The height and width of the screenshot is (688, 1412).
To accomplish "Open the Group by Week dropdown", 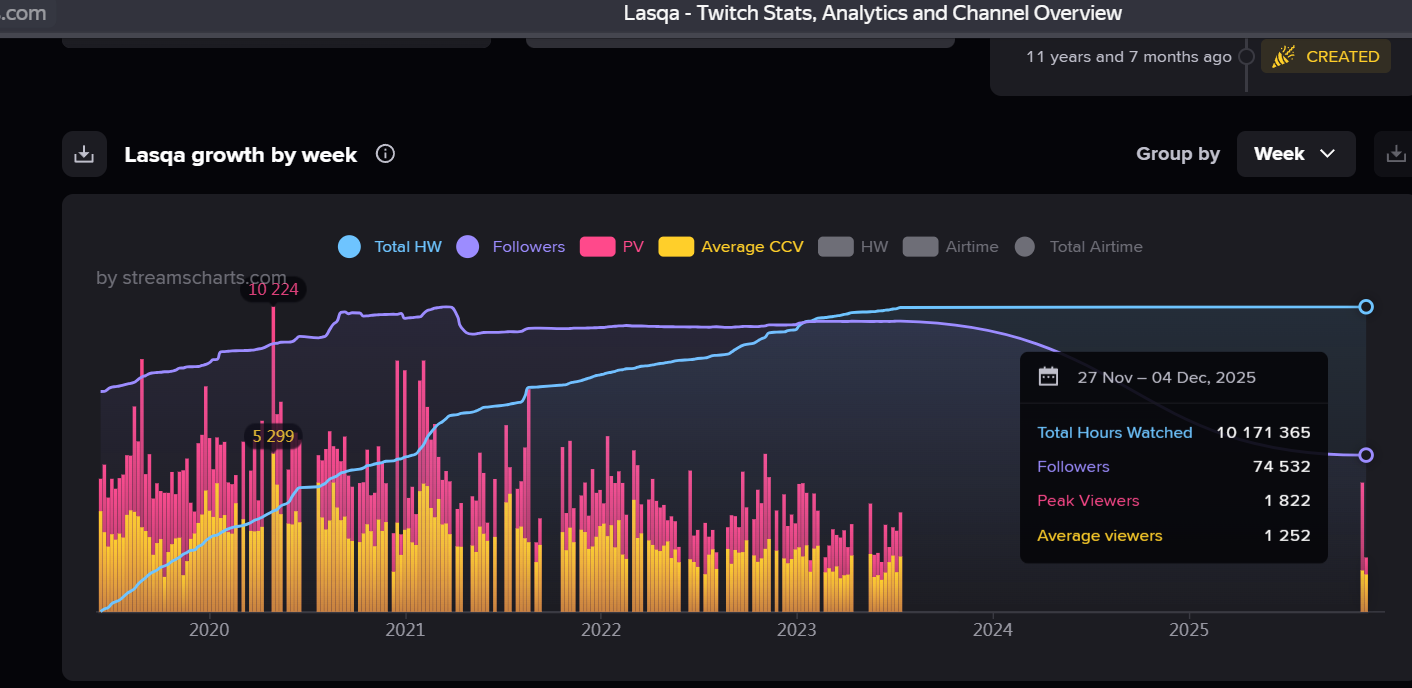I will (1296, 154).
